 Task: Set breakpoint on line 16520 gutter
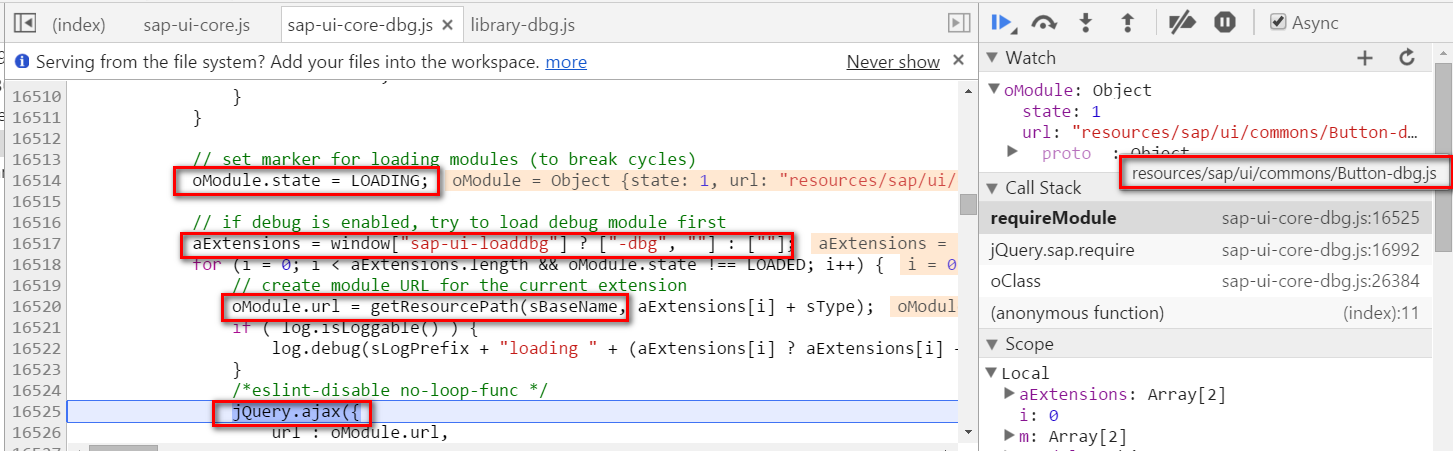(x=37, y=307)
